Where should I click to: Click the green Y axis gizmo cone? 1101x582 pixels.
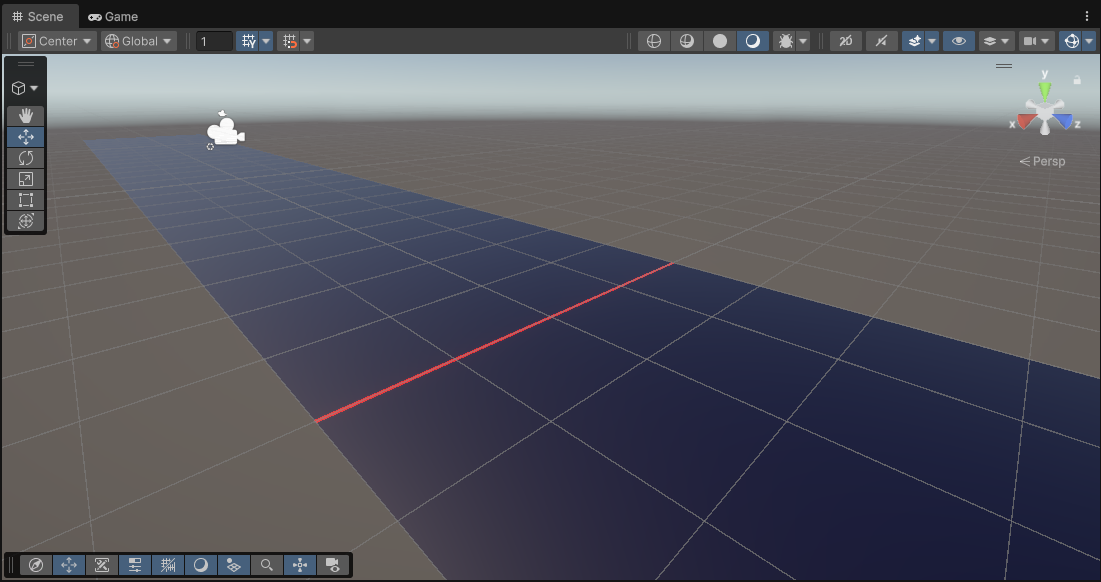point(1045,91)
